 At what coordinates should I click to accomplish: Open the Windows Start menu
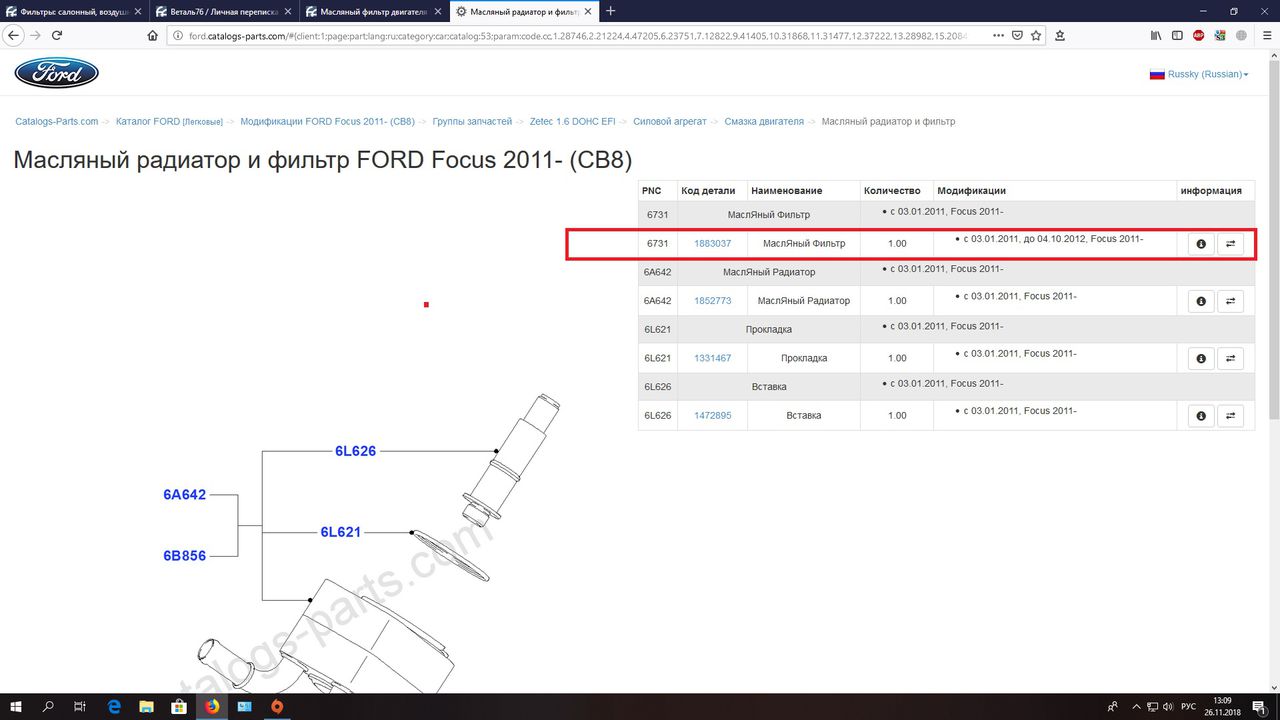pyautogui.click(x=16, y=706)
